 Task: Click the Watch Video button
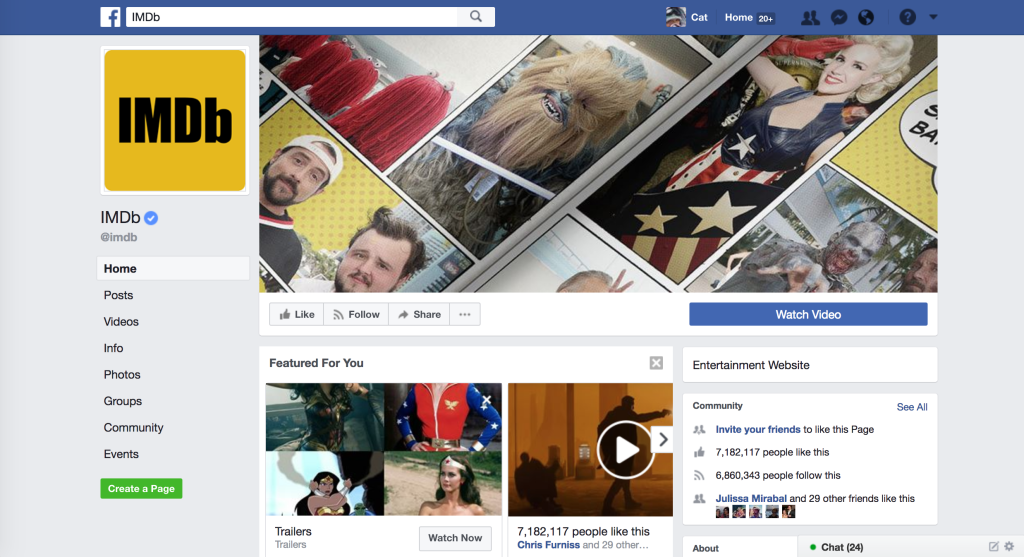(808, 314)
